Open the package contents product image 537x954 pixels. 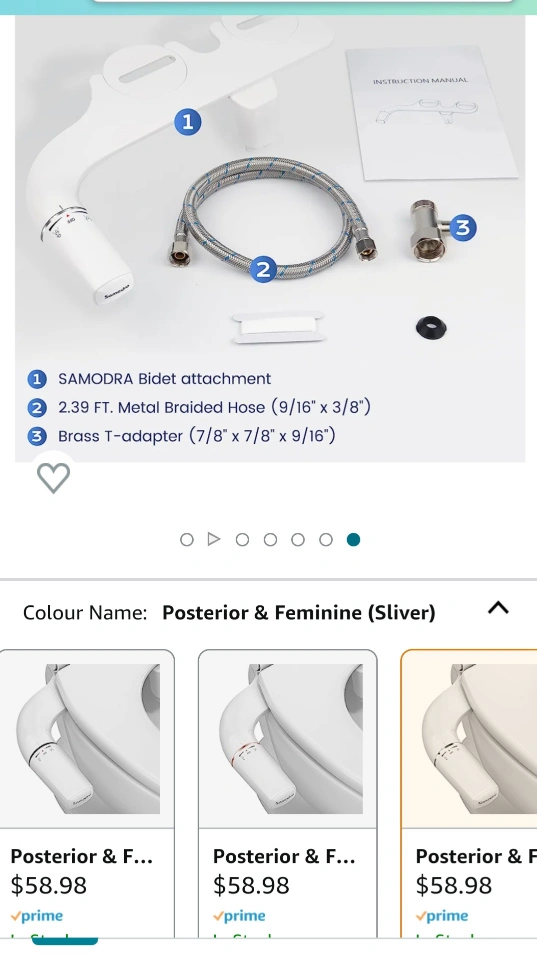pos(270,238)
